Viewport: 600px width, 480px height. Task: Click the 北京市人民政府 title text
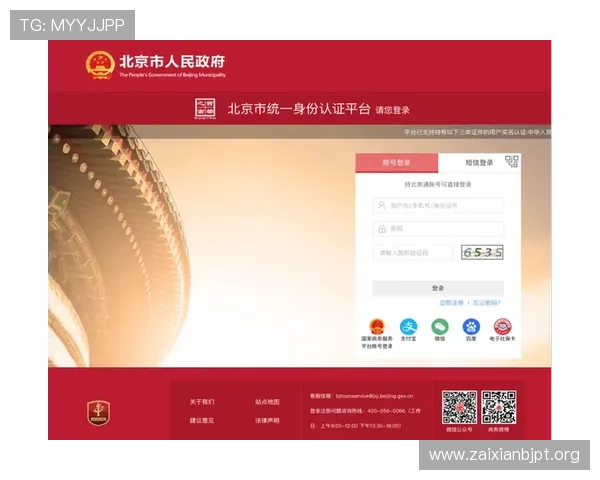tap(172, 61)
